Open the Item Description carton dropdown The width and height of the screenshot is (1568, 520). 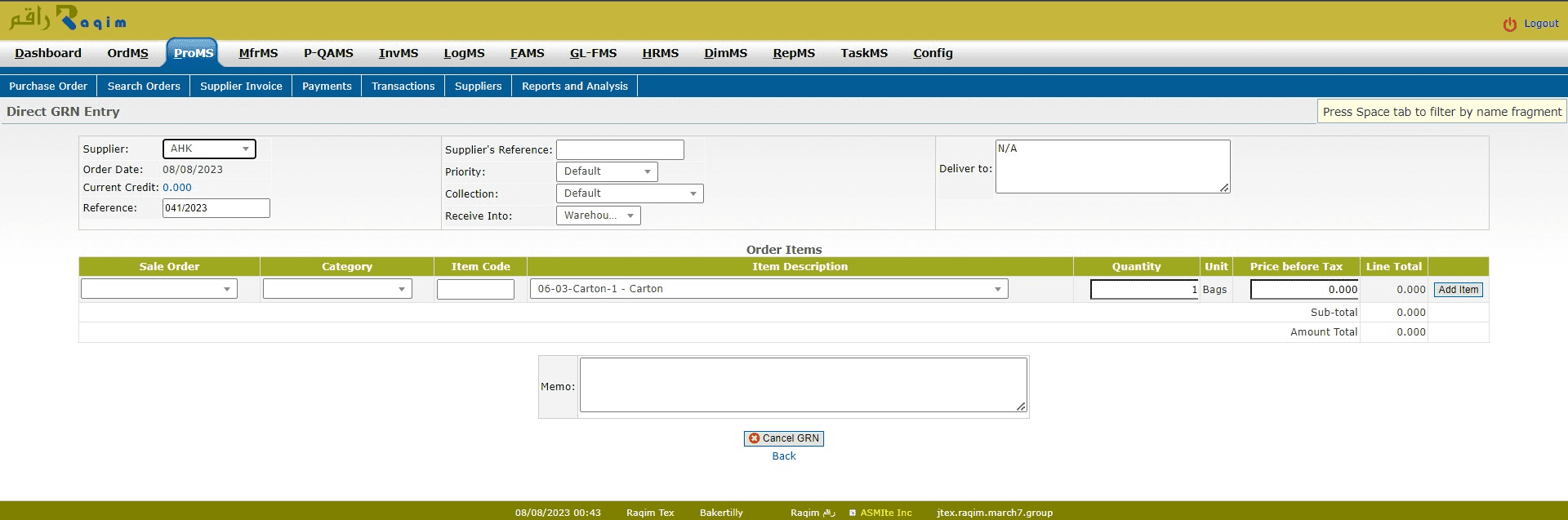[x=768, y=289]
